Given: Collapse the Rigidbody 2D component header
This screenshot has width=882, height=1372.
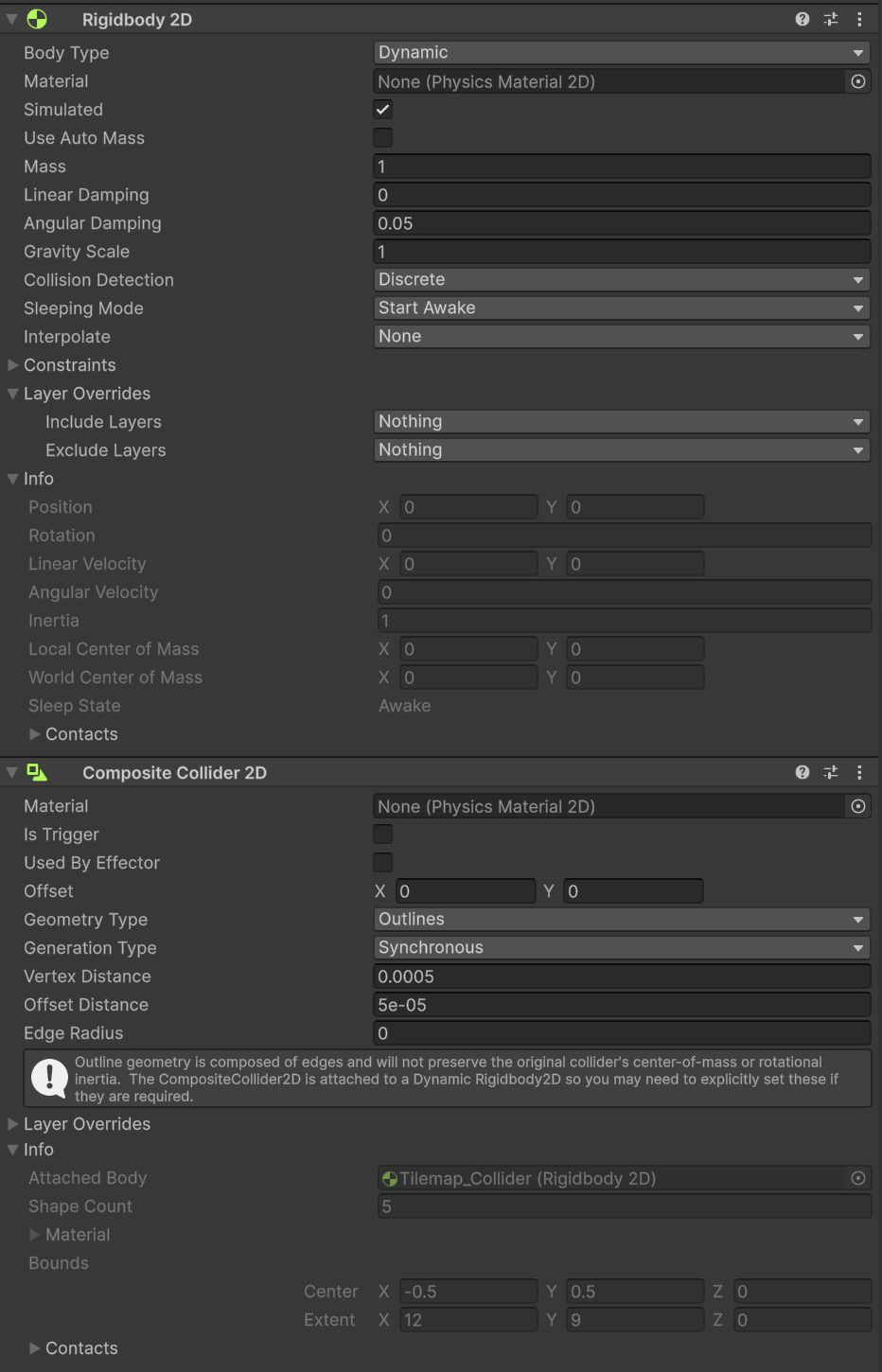Looking at the screenshot, I should [12, 19].
